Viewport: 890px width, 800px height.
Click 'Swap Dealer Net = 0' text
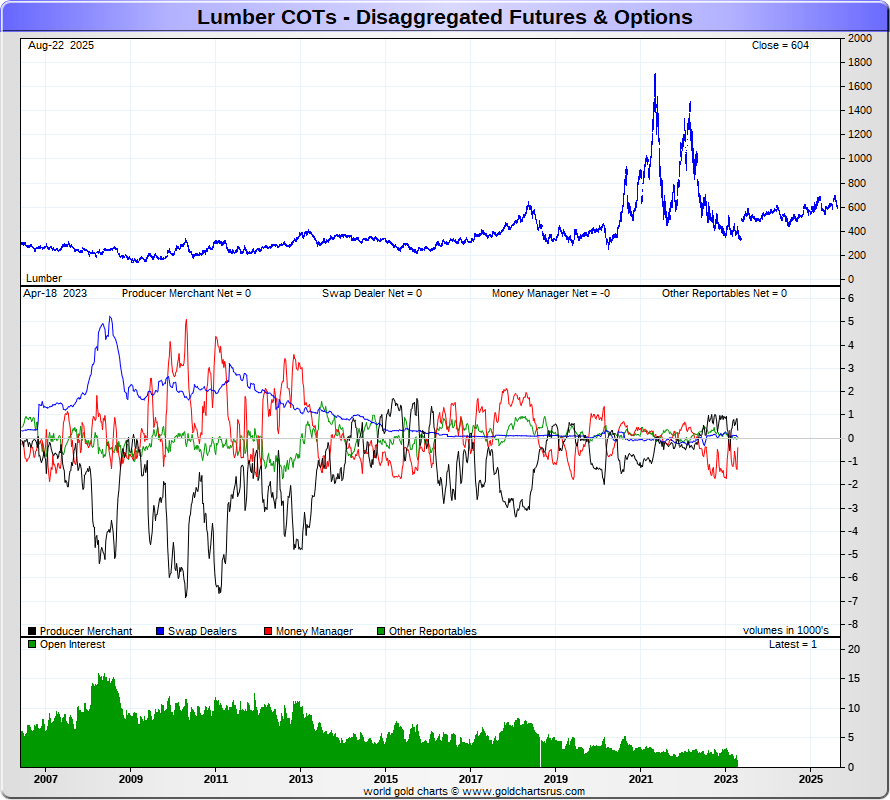[x=372, y=294]
